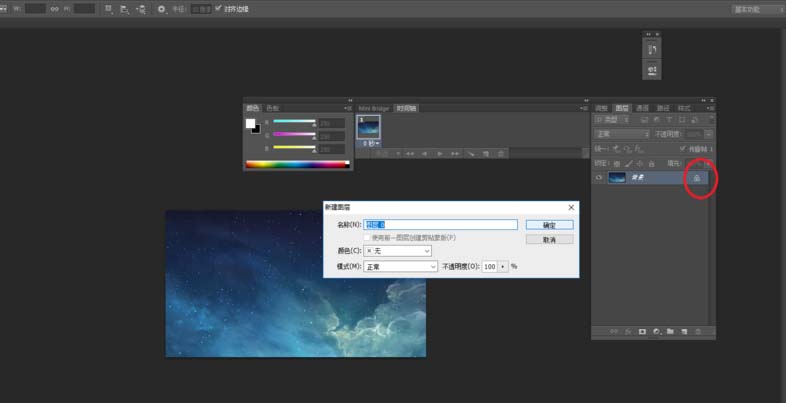Click new adjustment layer icon
786x403 pixels.
(657, 332)
